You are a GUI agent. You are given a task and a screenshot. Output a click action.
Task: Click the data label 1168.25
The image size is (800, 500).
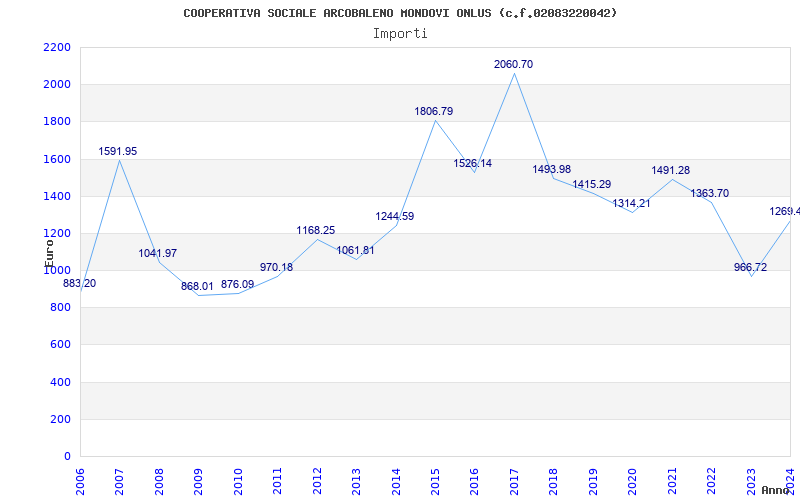316,231
